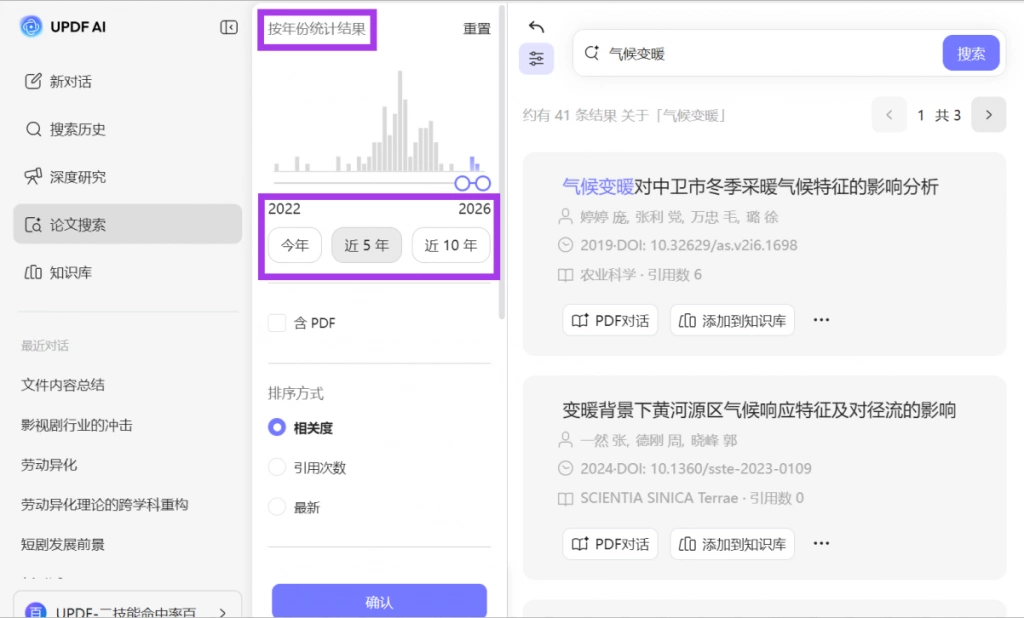The image size is (1024, 618).
Task: Collapse the sidebar with the panel icon
Action: coord(229,27)
